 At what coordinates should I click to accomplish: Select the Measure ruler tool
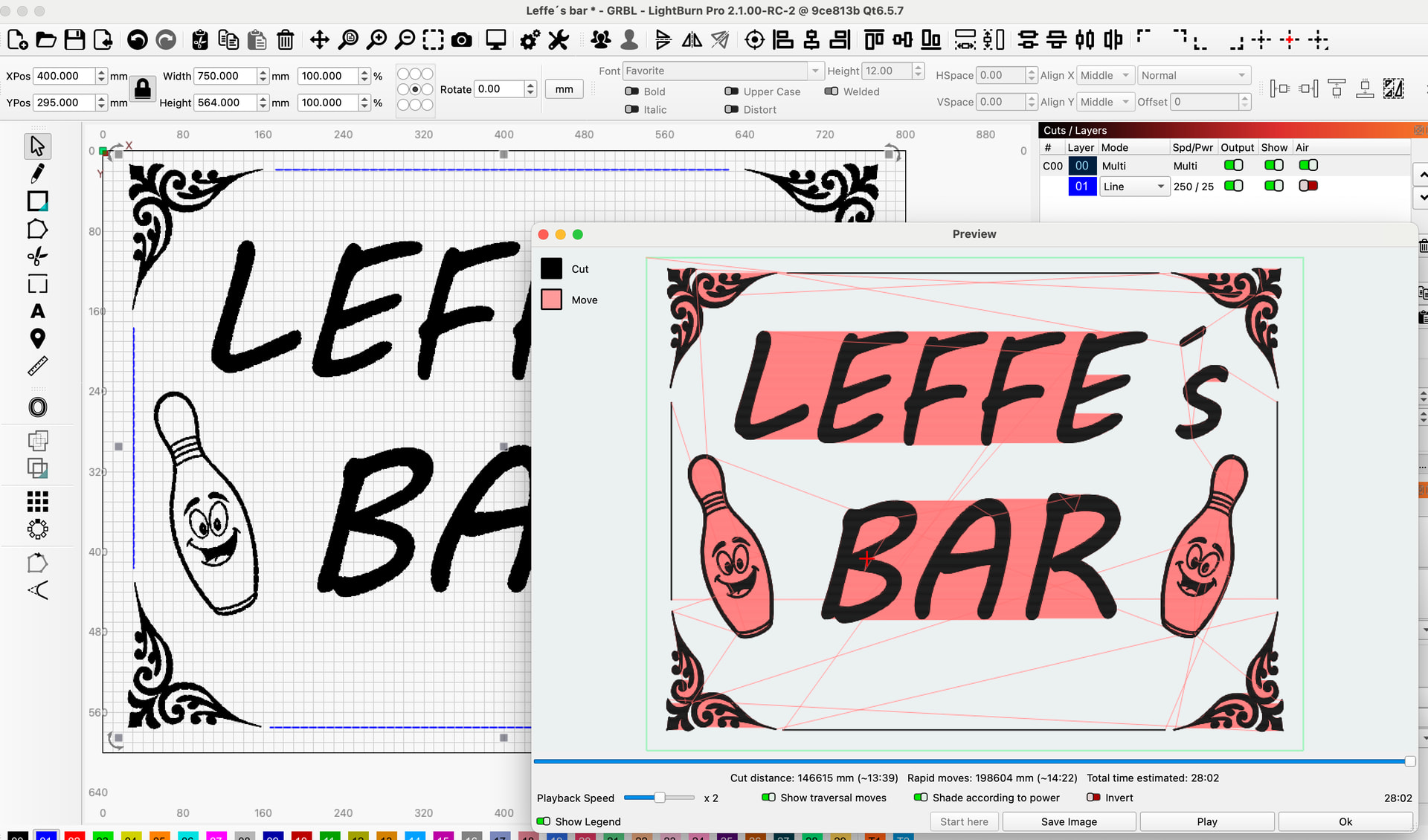[37, 366]
